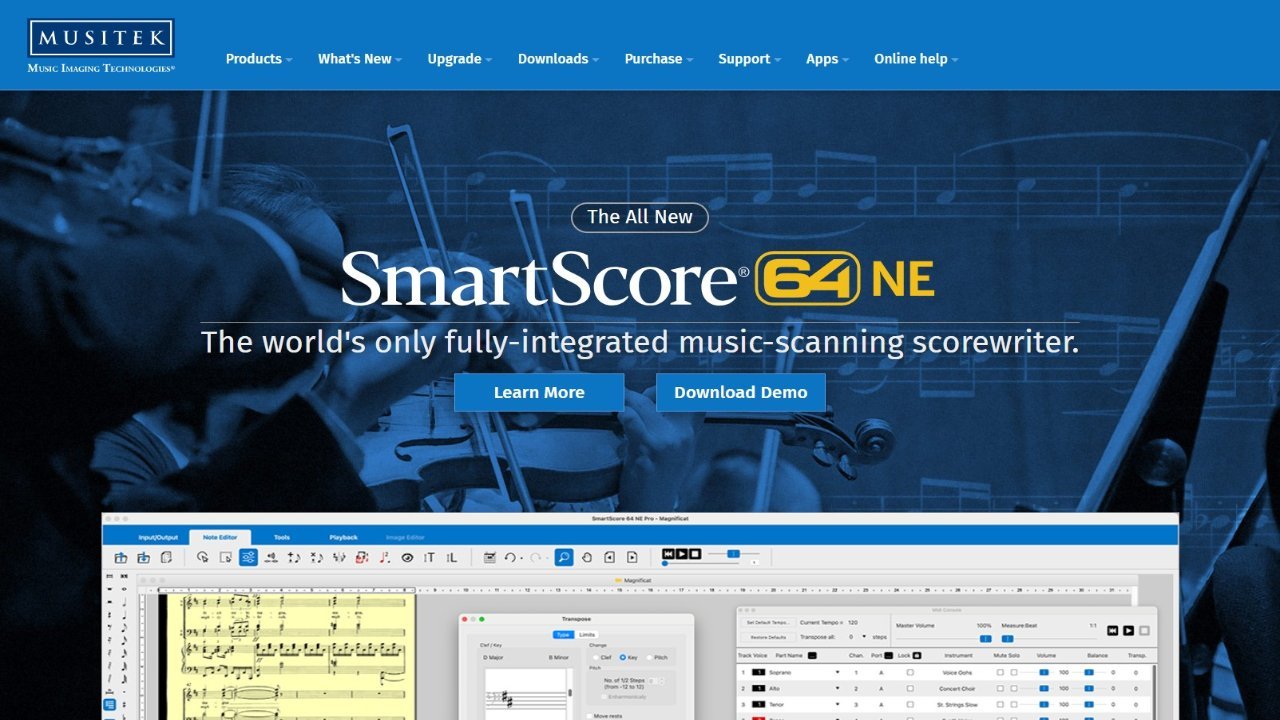Click play in the MIDI console window

(x=1128, y=630)
